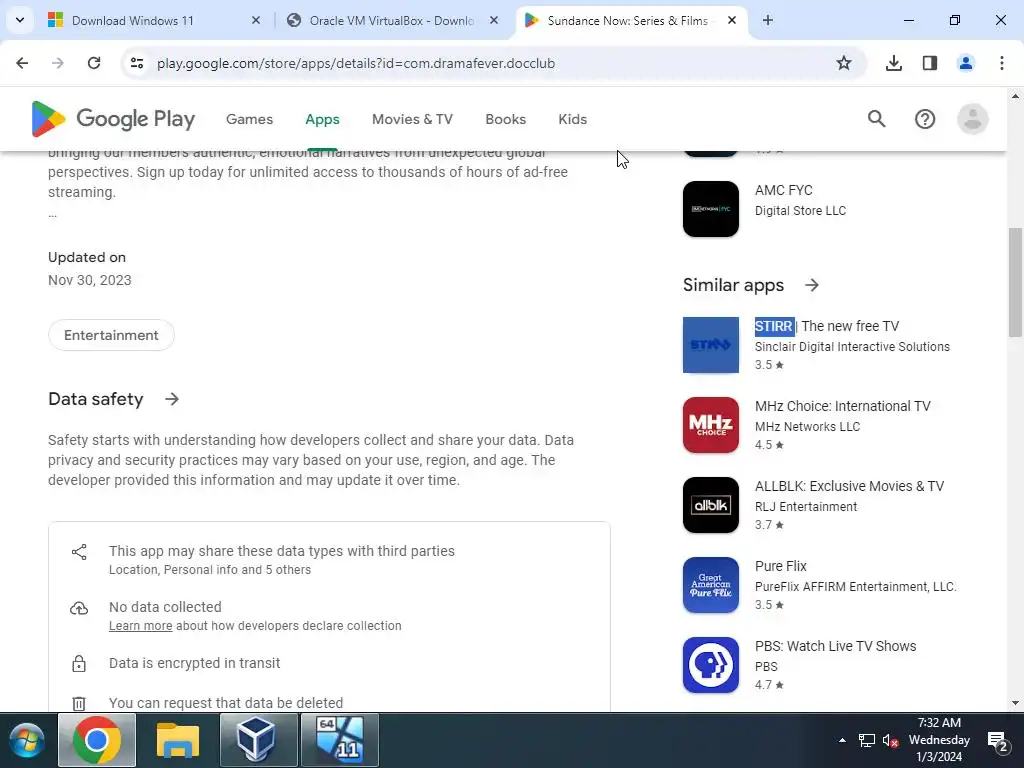Open the Google Play search icon

coord(876,119)
